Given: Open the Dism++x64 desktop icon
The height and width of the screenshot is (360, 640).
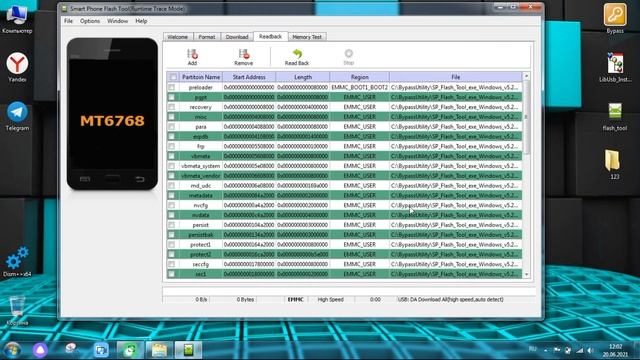Looking at the screenshot, I should pyautogui.click(x=17, y=258).
